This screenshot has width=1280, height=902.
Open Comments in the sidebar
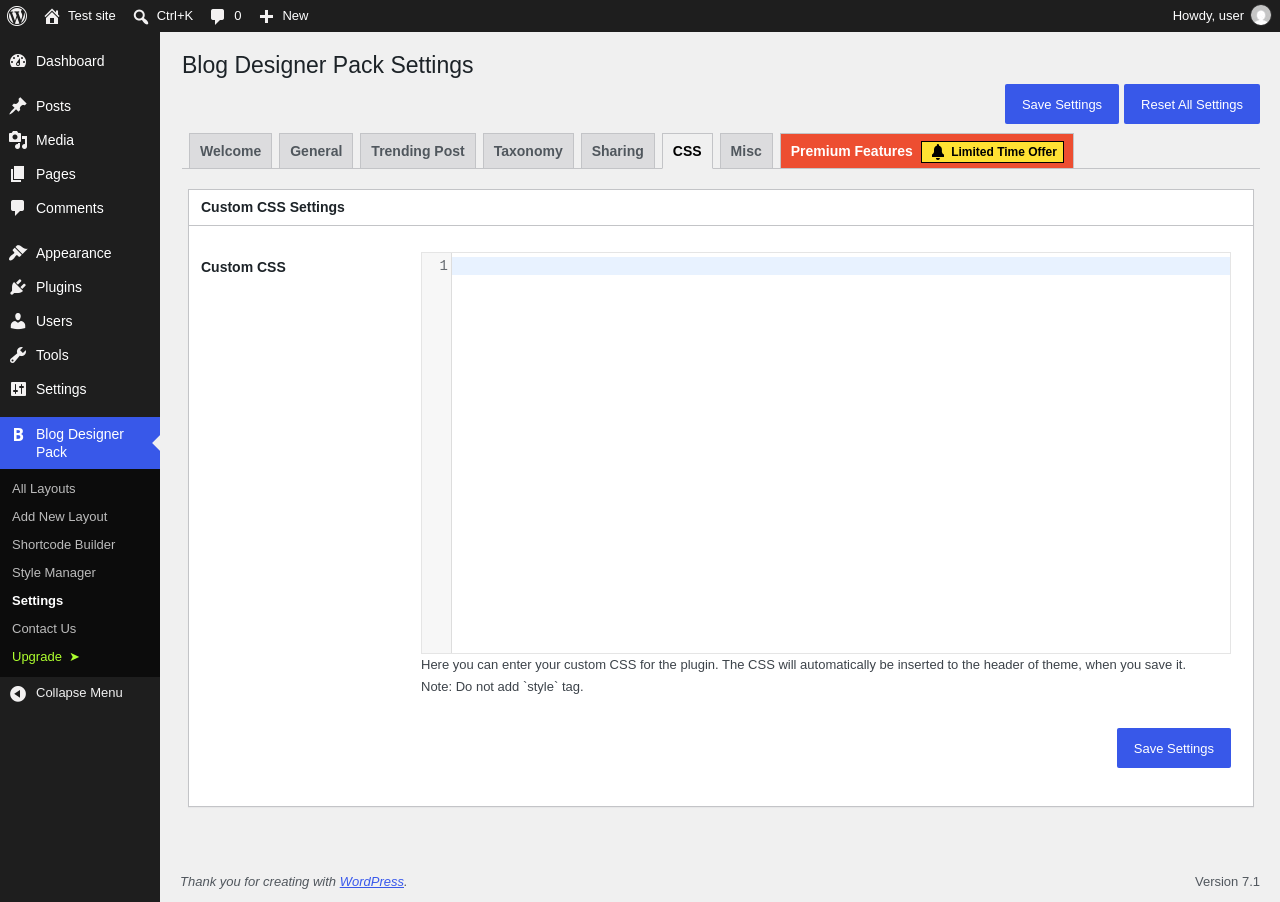click(x=80, y=208)
